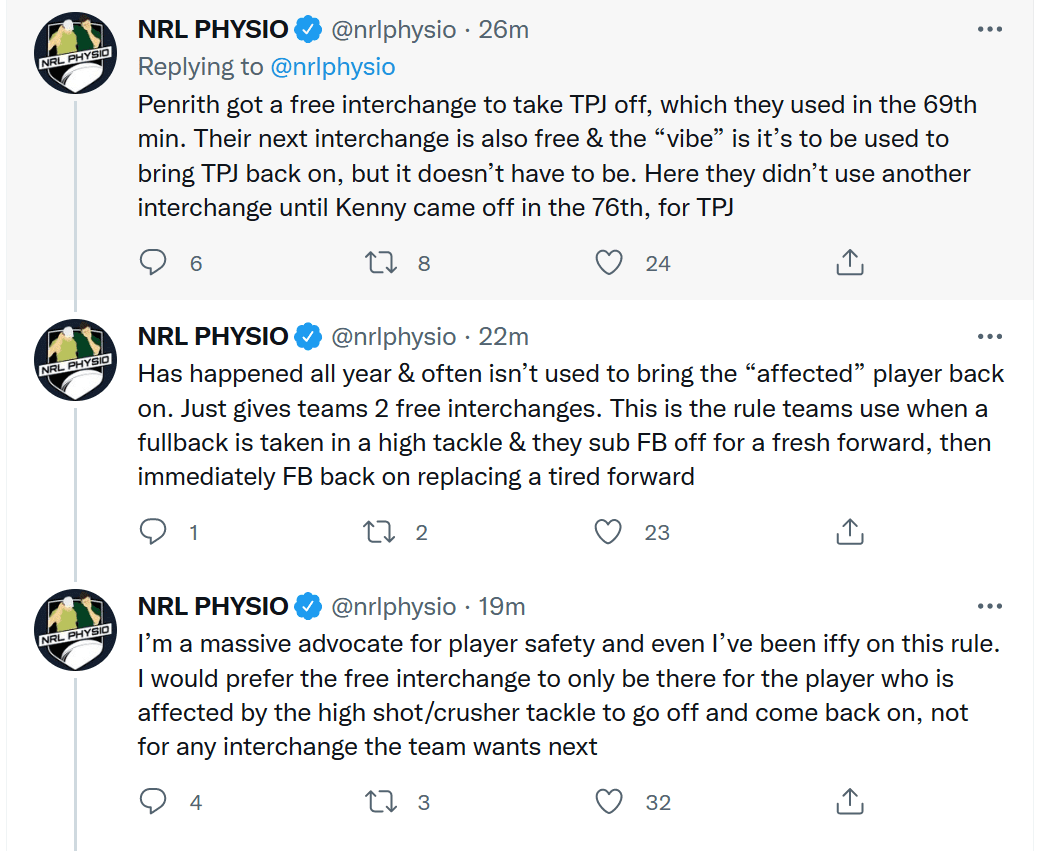Reply to the 26m tweet about Penrith

(x=153, y=262)
